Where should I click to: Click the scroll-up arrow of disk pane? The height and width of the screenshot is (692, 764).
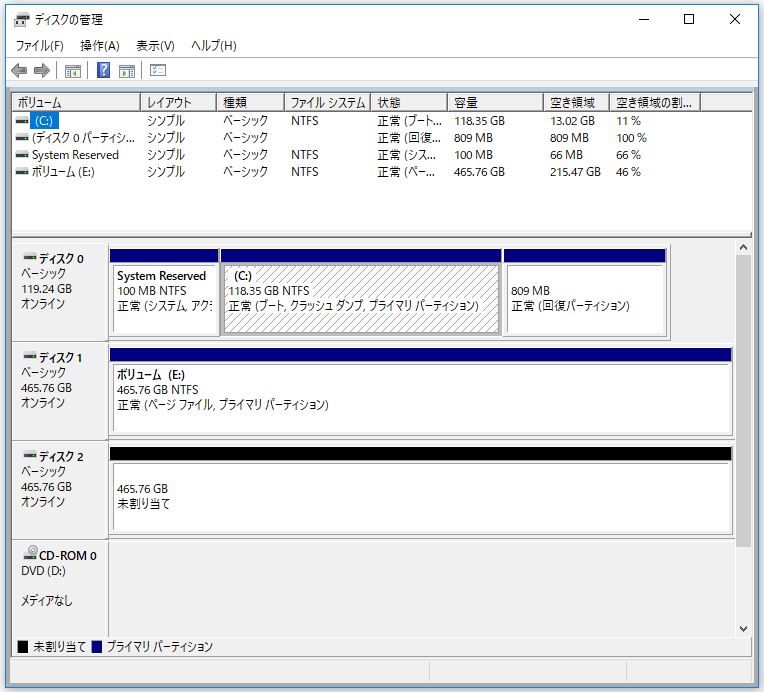click(743, 248)
